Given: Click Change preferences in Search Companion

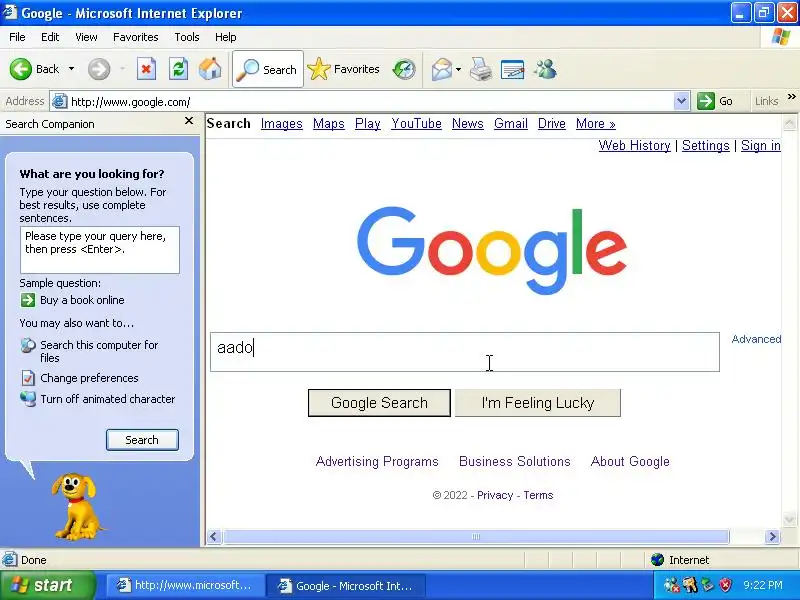Looking at the screenshot, I should (x=89, y=378).
